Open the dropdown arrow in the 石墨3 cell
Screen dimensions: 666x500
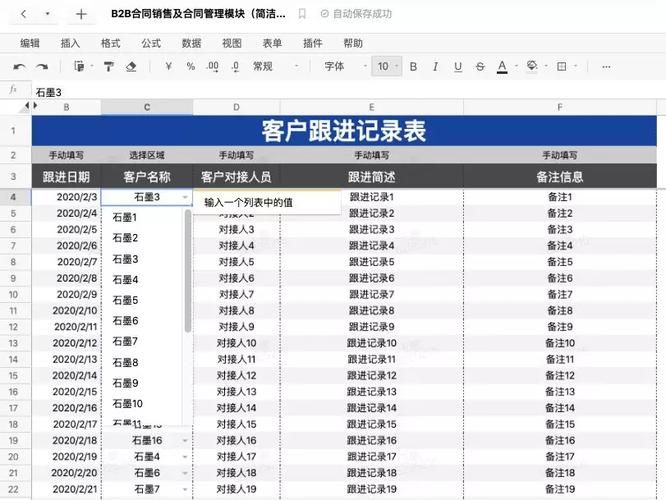[x=185, y=197]
